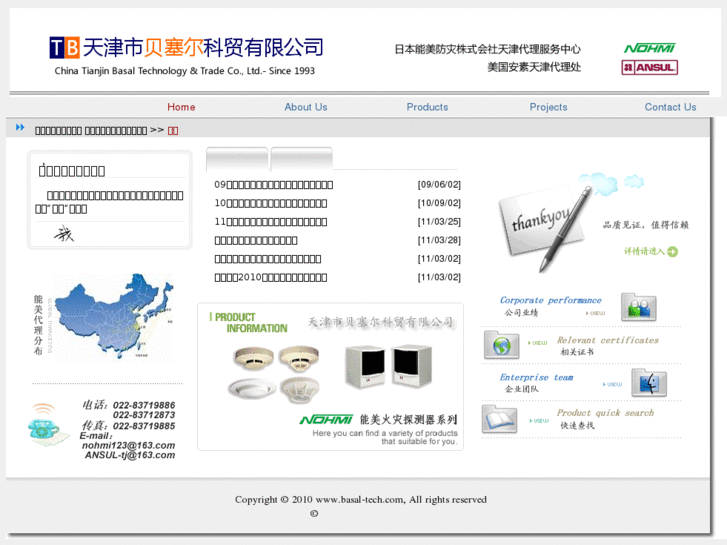Click the fax number 022-83719885
727x545 pixels.
coord(144,426)
